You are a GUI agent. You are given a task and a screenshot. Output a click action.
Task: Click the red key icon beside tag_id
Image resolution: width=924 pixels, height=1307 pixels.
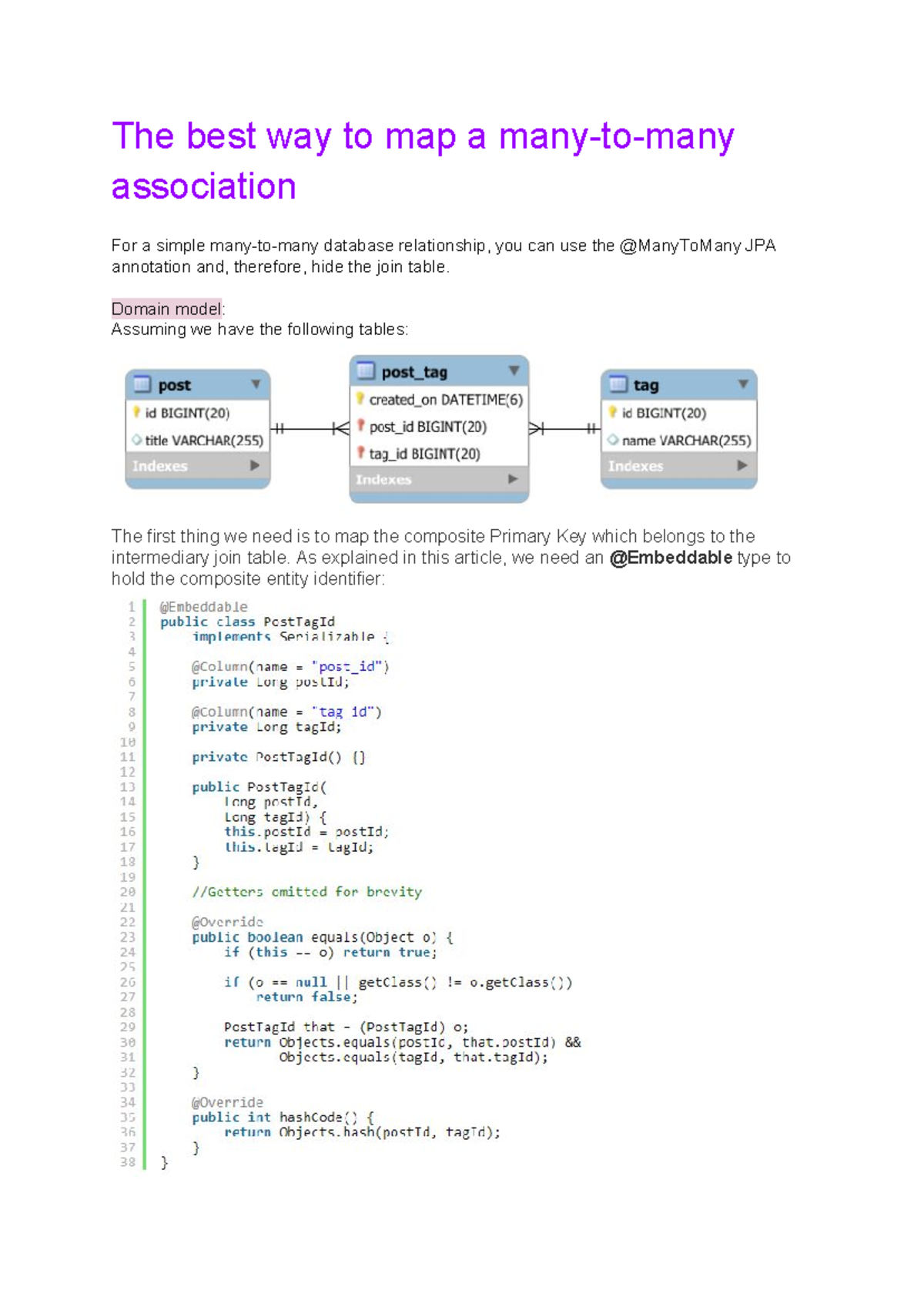[360, 453]
